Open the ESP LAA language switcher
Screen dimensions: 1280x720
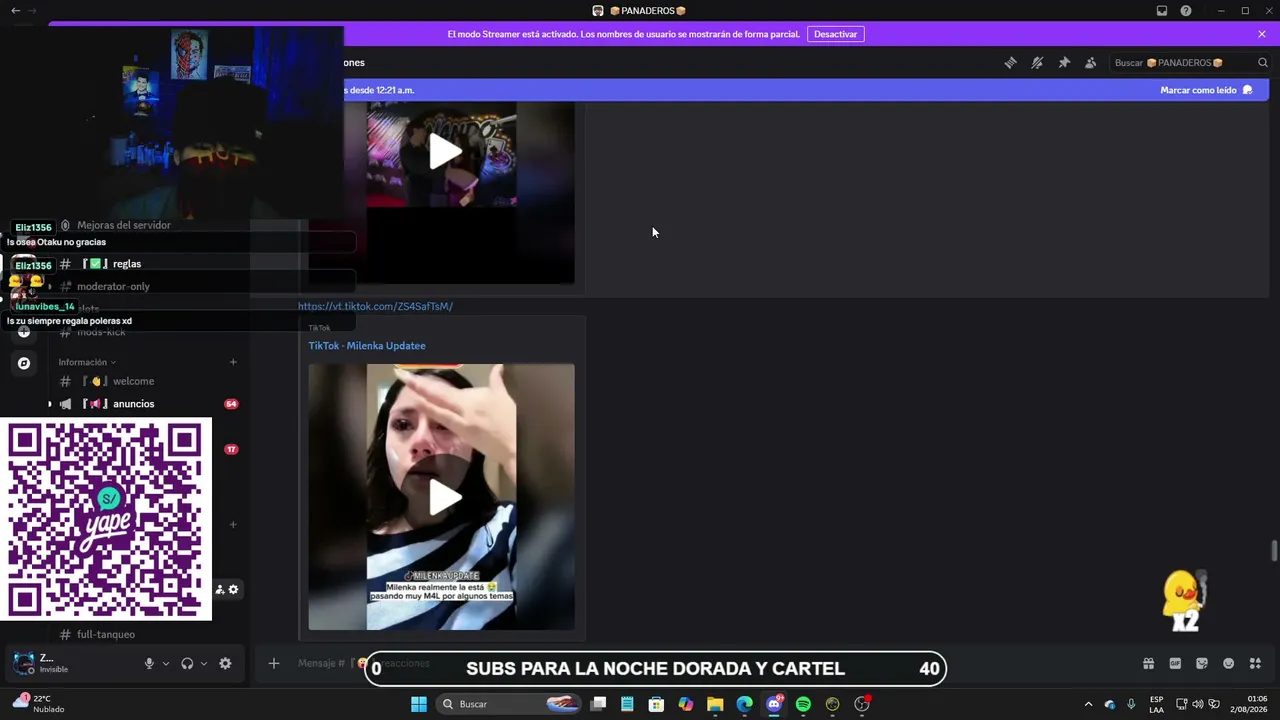click(x=1156, y=704)
